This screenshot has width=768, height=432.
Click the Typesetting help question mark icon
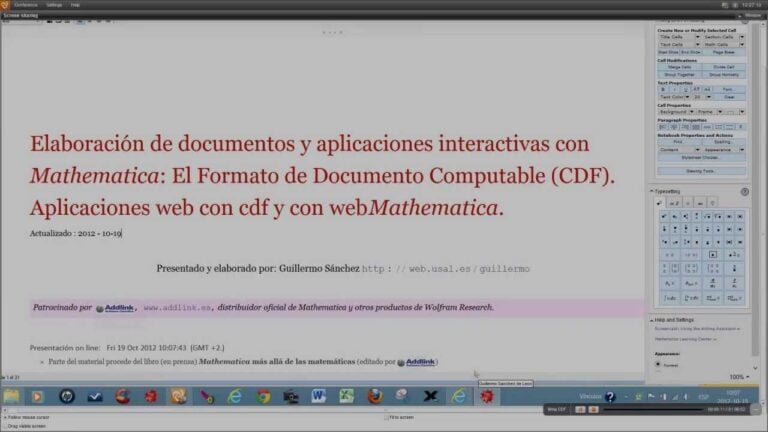pos(744,191)
